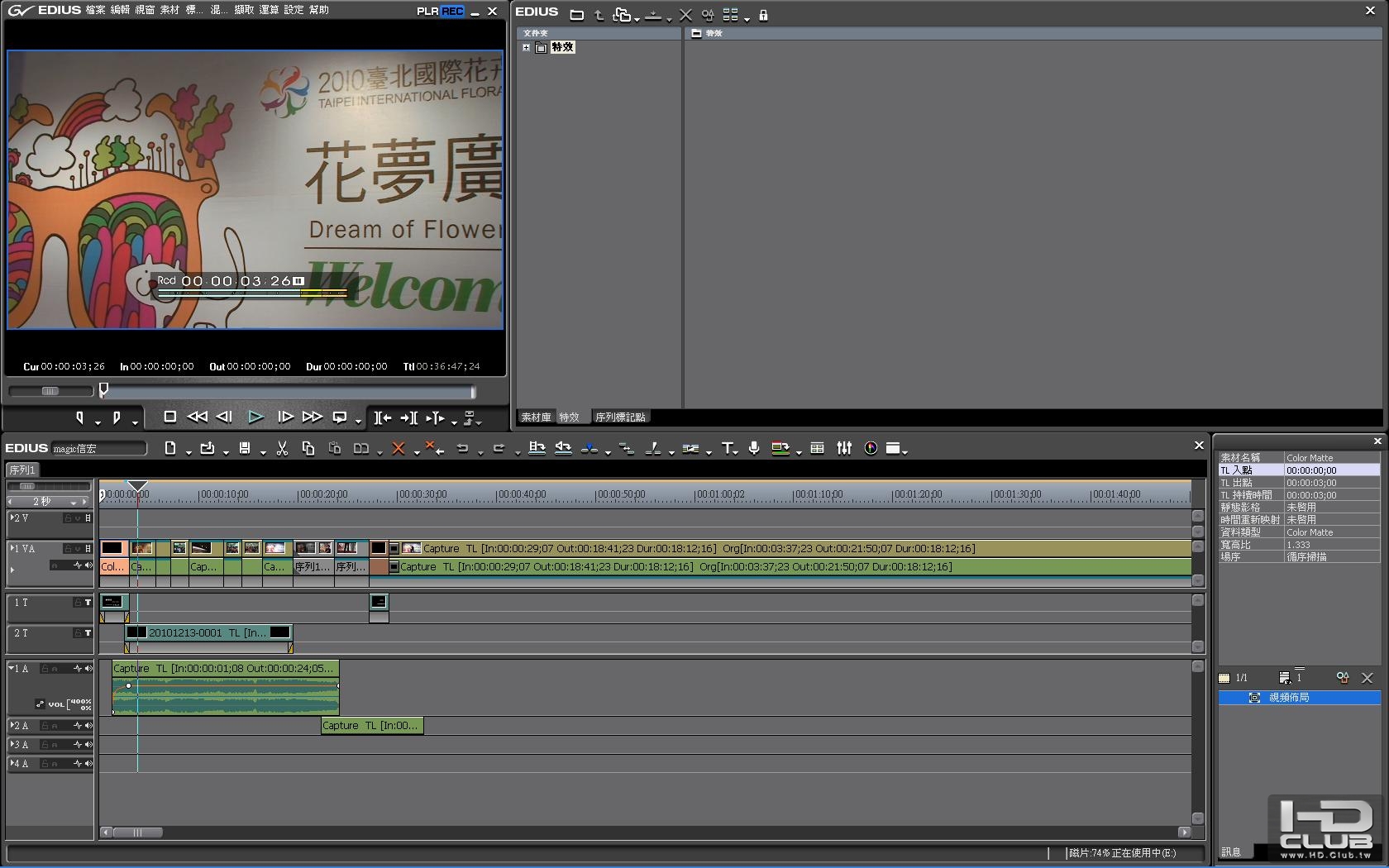Click the Set Out point marker icon
1389x868 pixels.
tap(117, 418)
